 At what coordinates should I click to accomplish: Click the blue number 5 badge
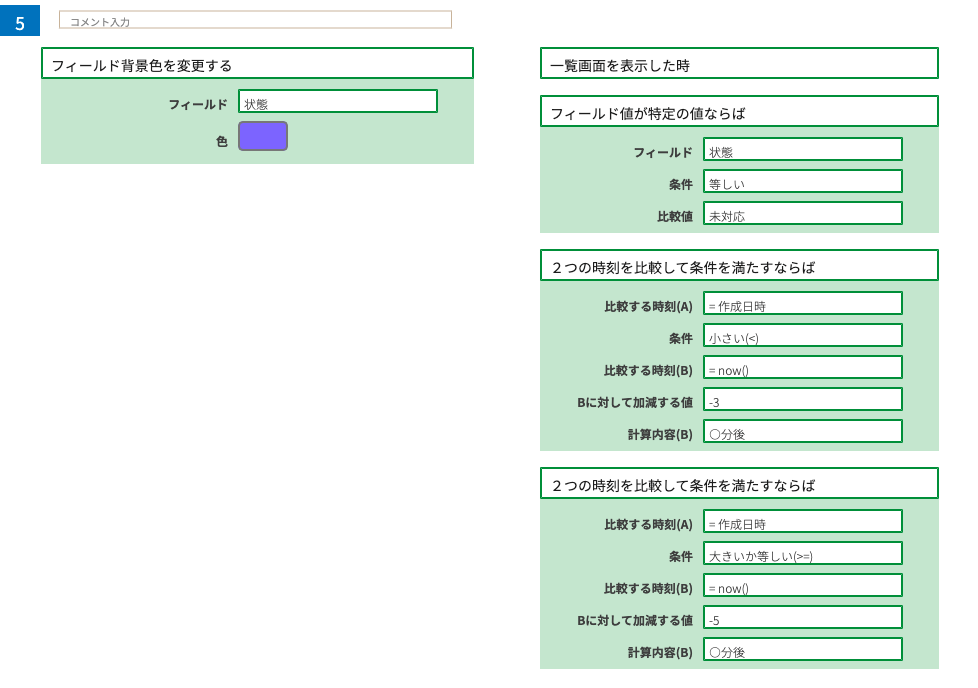(x=20, y=21)
